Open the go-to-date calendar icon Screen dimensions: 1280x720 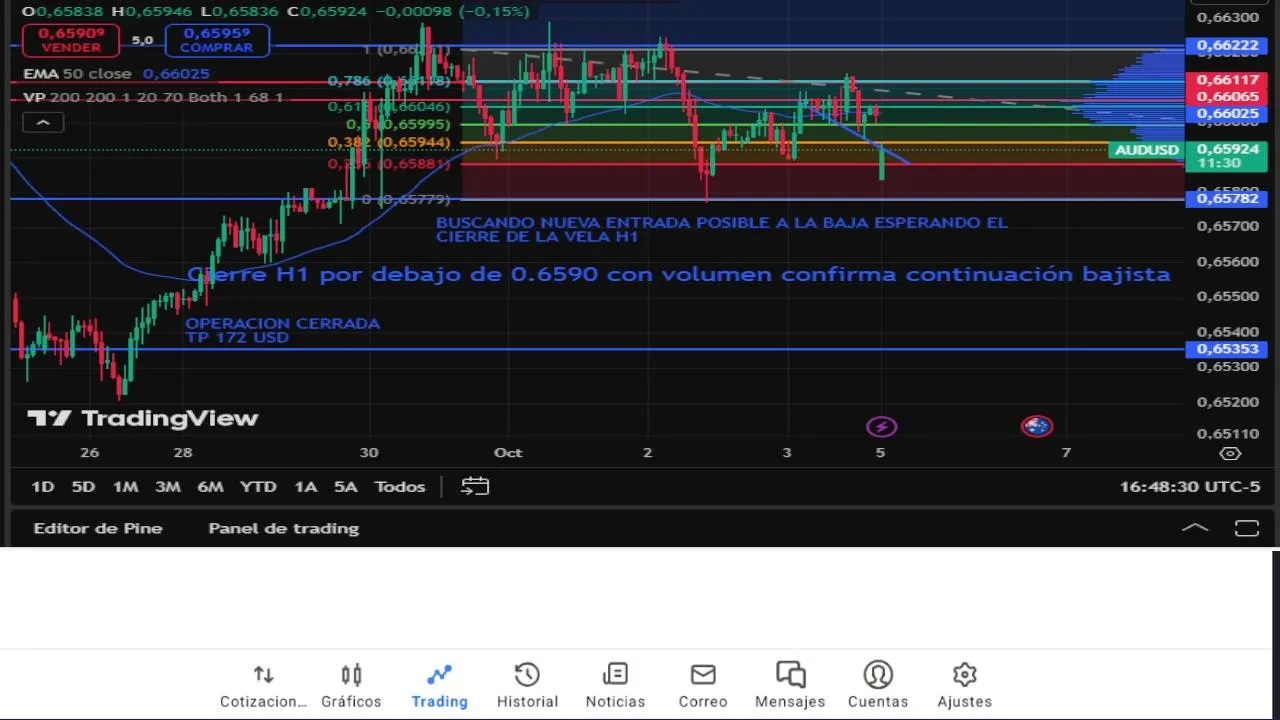pyautogui.click(x=475, y=486)
